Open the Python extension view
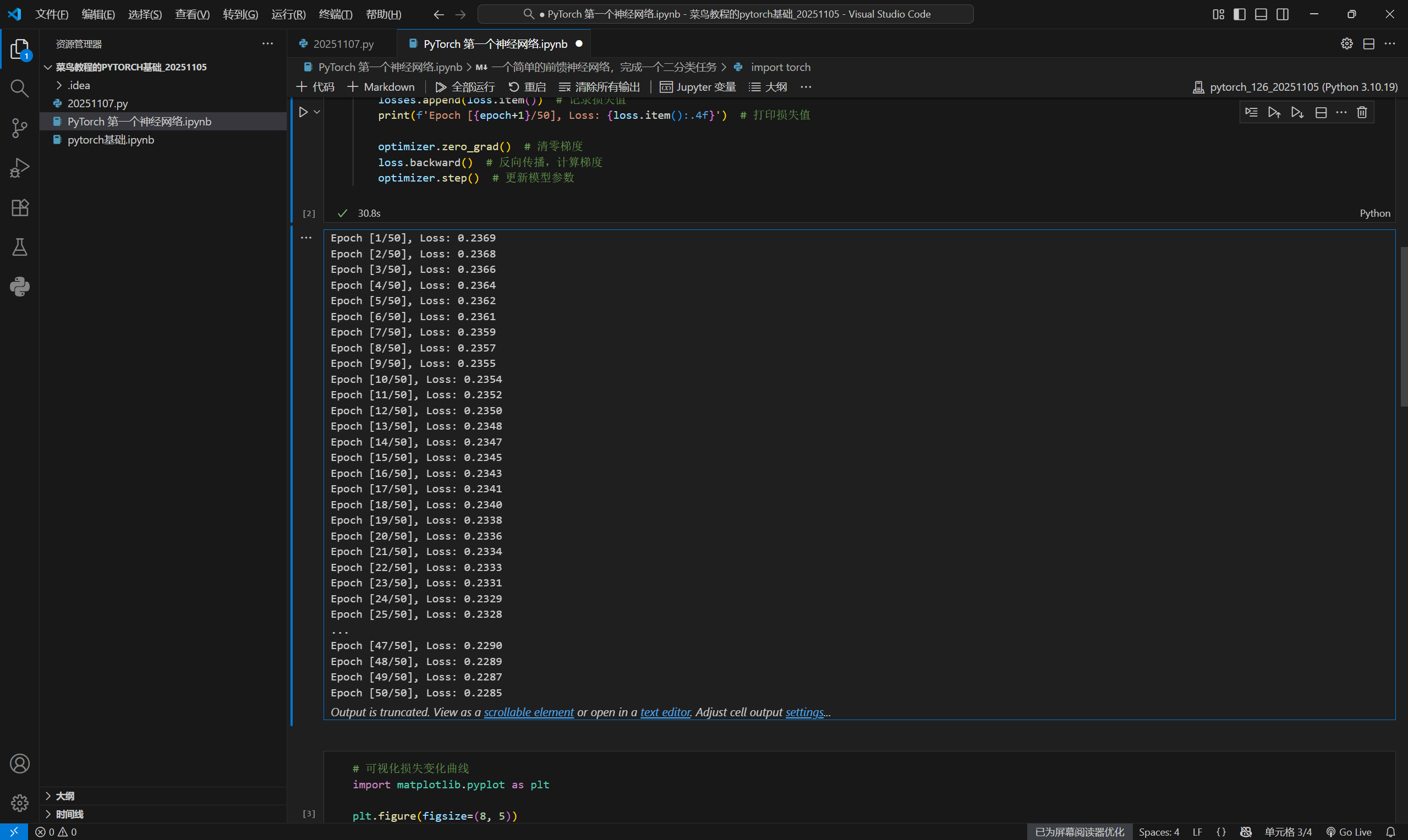The image size is (1408, 840). [x=20, y=287]
